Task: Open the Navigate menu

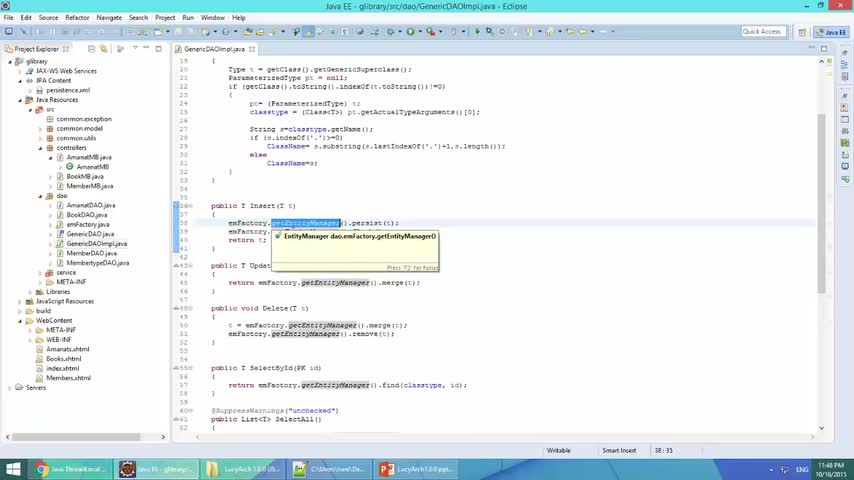Action: click(x=109, y=17)
